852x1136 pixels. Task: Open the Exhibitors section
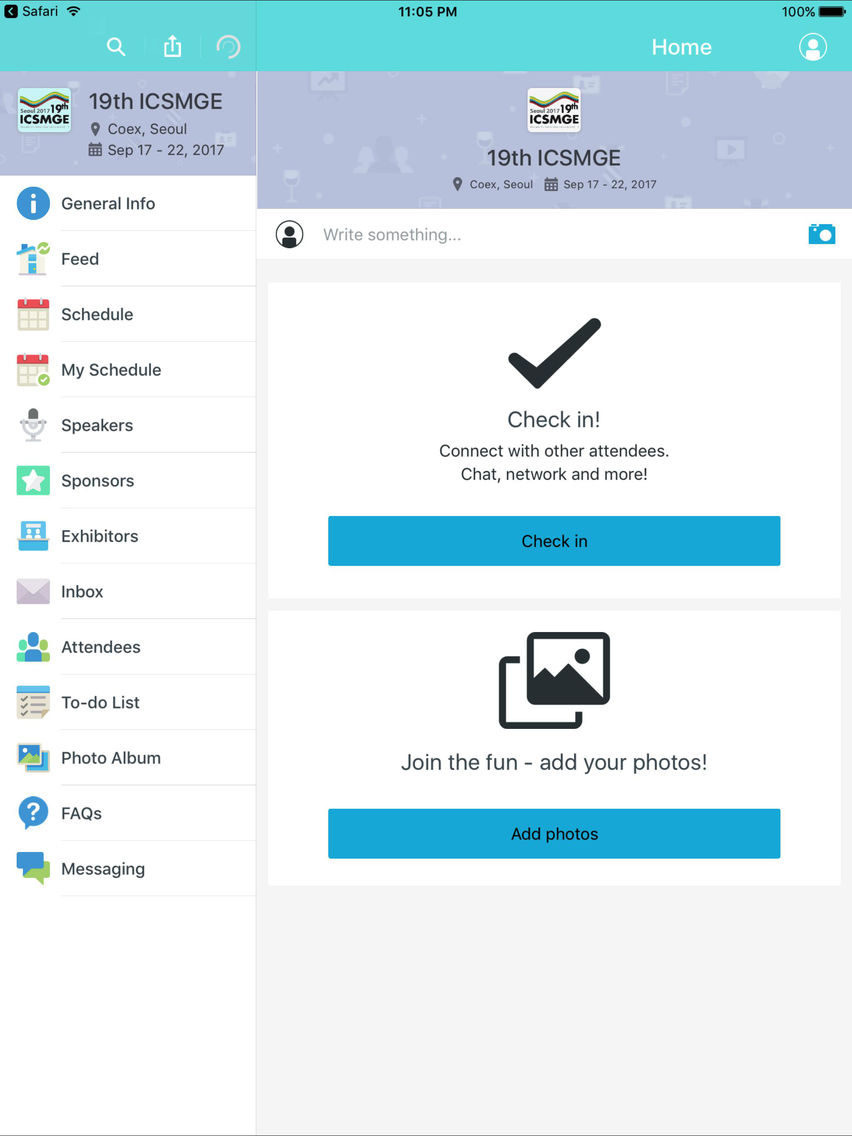pos(128,536)
